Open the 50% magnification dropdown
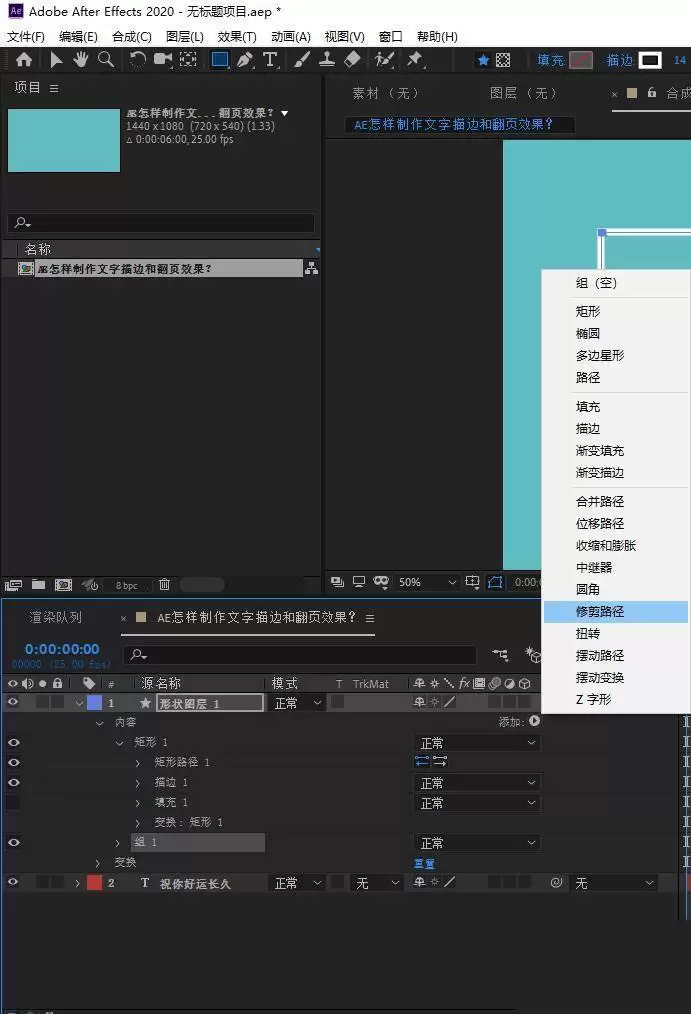This screenshot has width=691, height=1014. point(427,582)
